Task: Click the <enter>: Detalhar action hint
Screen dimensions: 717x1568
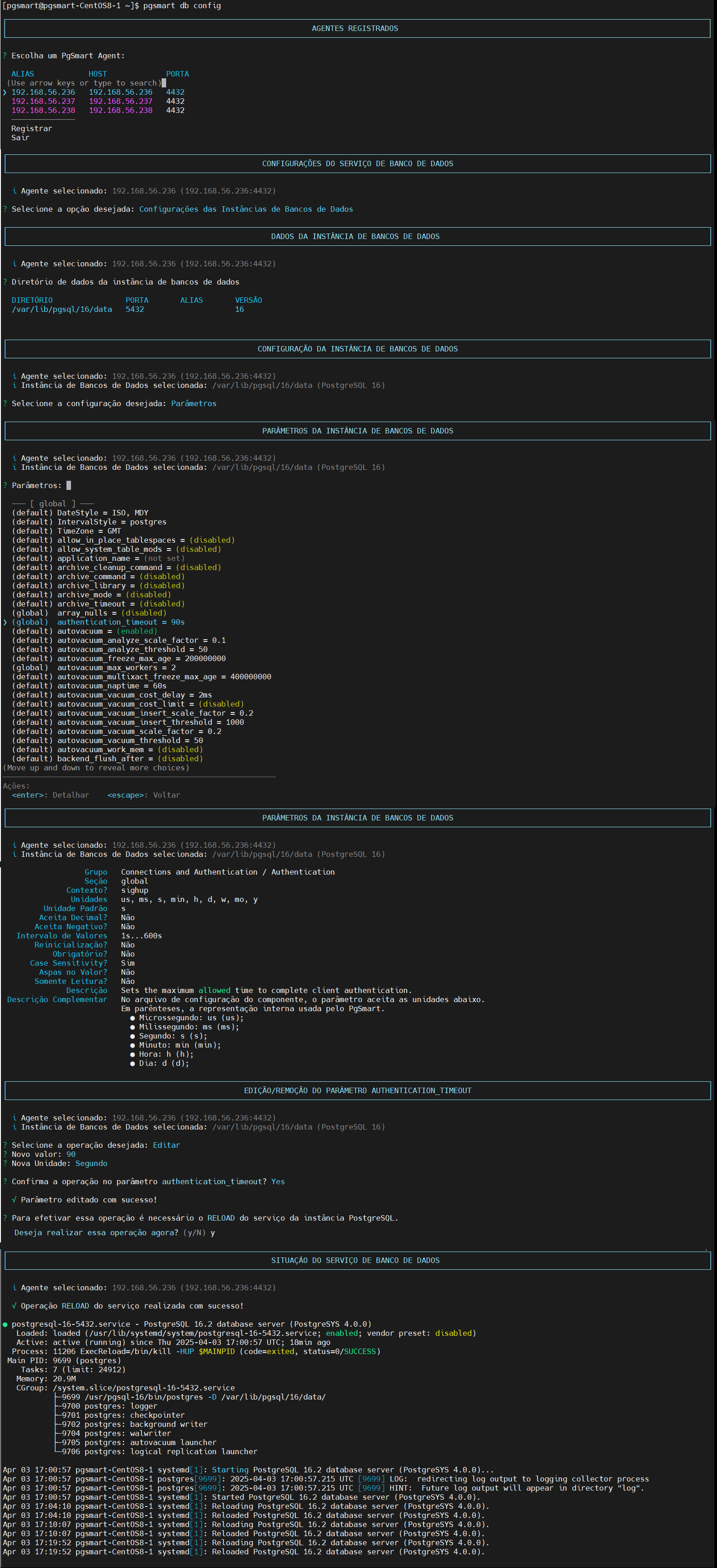Action: 50,795
